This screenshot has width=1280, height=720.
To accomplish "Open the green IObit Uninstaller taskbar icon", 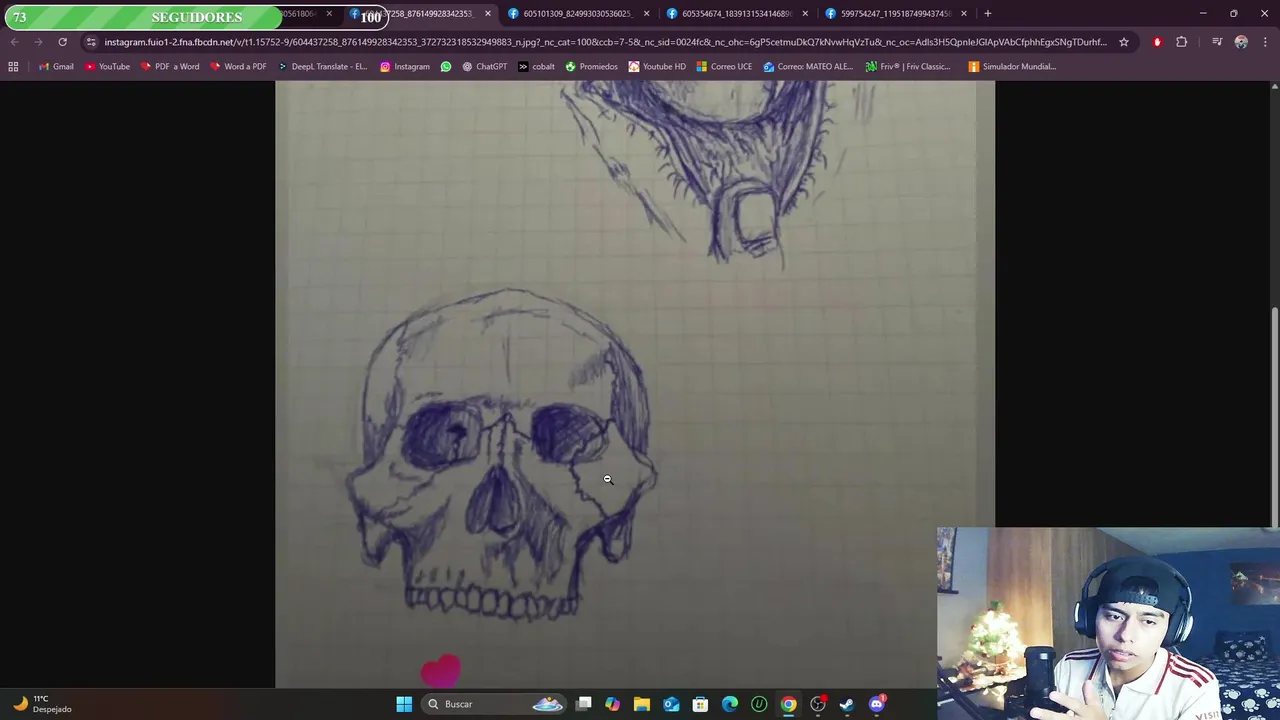I will point(759,704).
